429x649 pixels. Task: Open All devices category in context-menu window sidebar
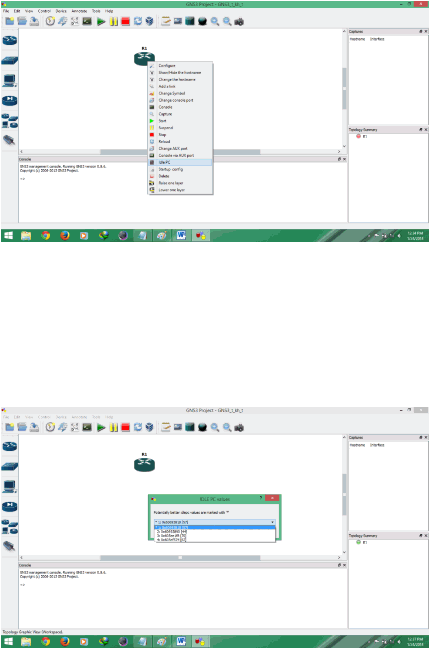[10, 120]
